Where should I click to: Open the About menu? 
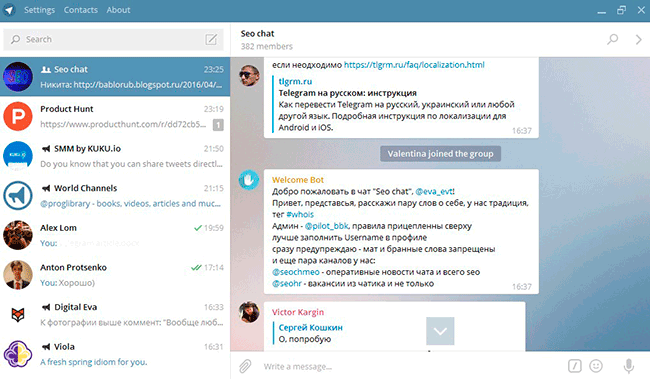click(119, 10)
